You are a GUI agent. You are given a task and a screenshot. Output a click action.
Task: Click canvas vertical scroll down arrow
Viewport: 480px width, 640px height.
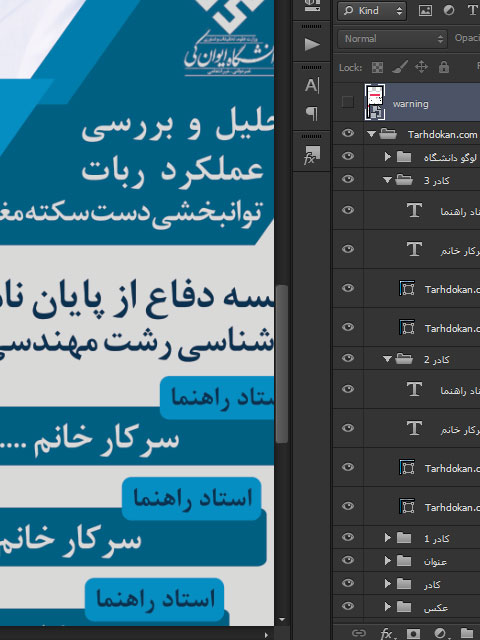[x=282, y=620]
